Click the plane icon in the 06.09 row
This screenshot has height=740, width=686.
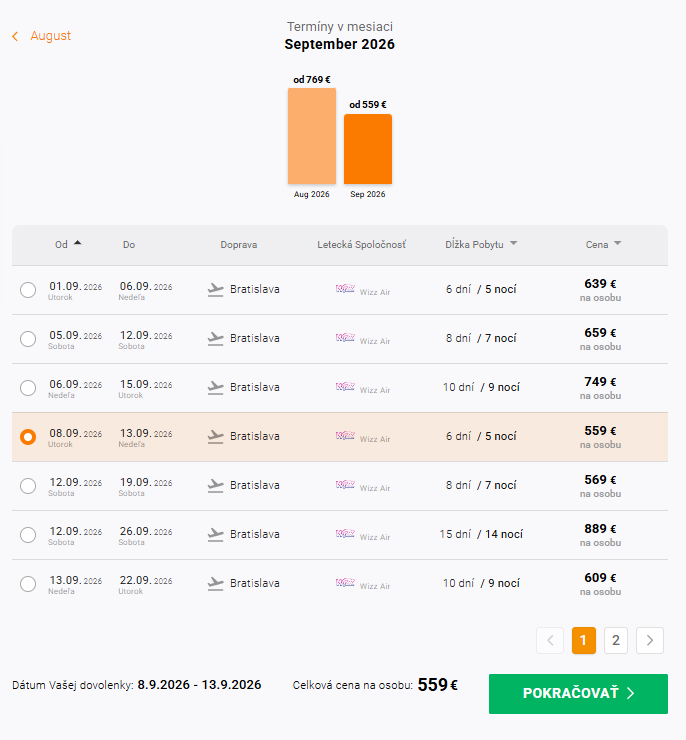[x=216, y=388]
